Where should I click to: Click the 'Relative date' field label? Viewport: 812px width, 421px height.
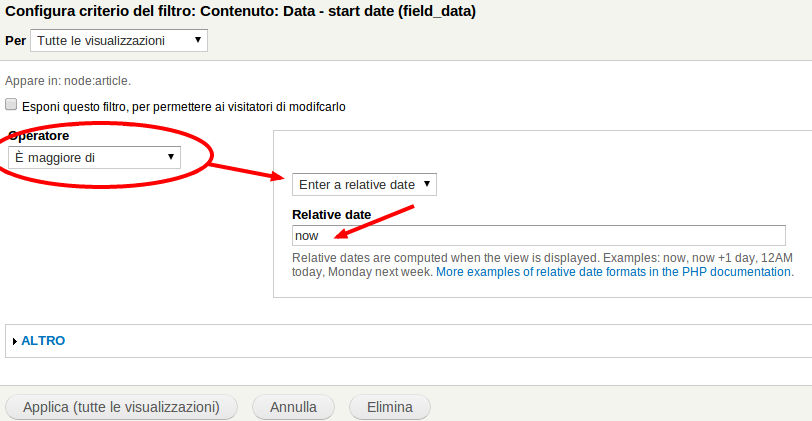tap(331, 214)
